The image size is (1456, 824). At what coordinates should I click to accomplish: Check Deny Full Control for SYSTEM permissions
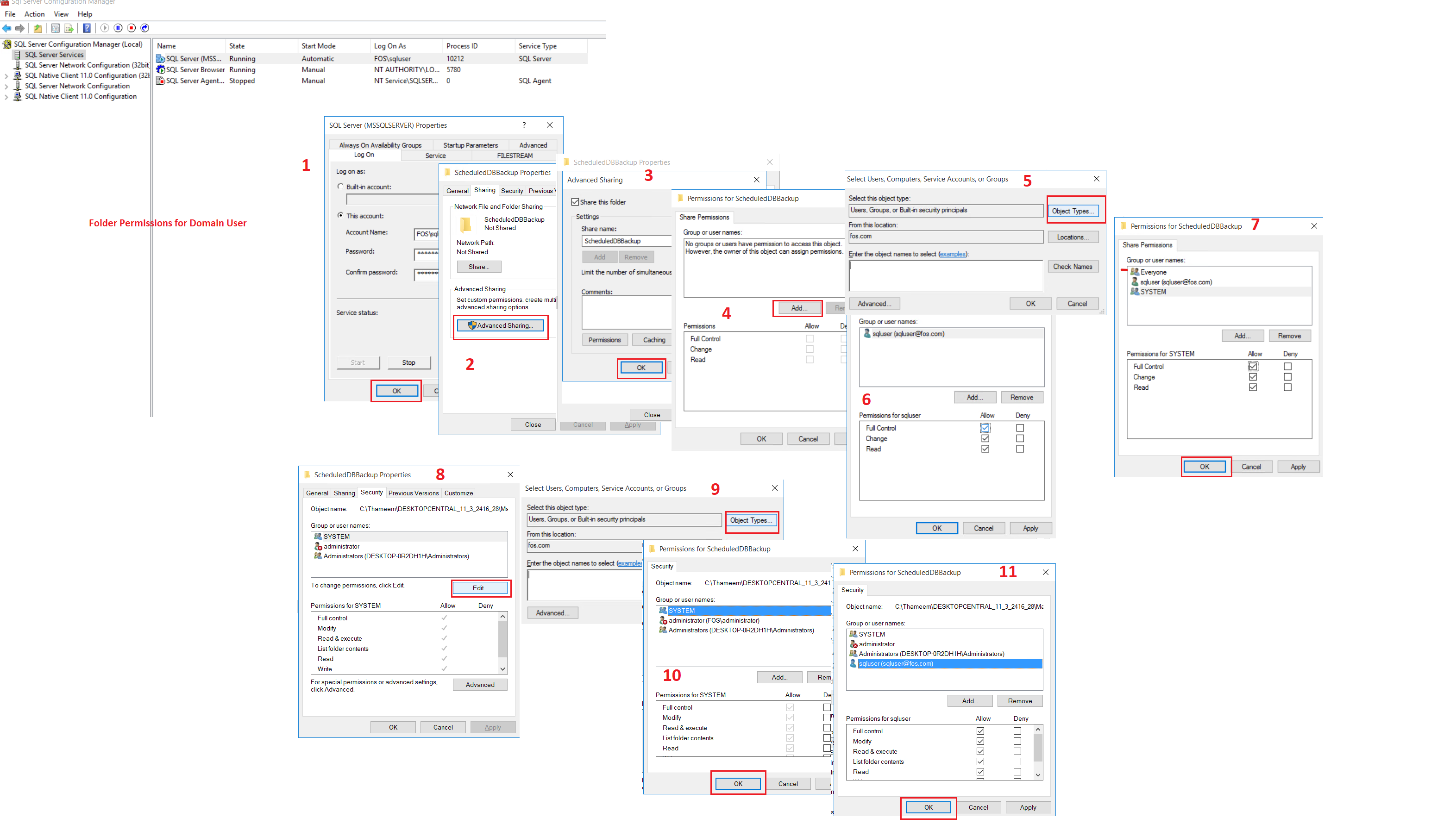[x=1288, y=366]
